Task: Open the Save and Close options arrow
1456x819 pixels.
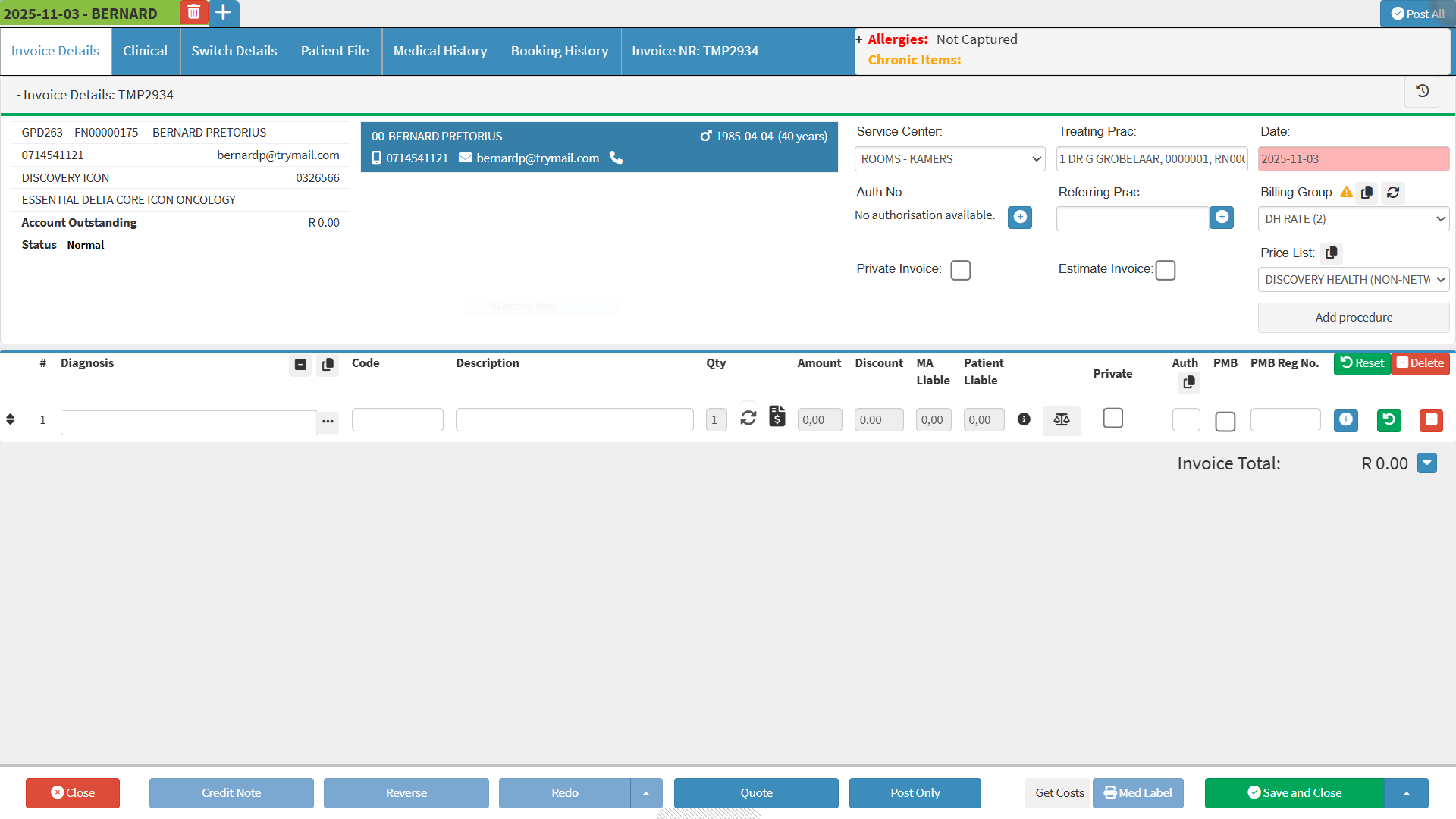Action: [1406, 793]
